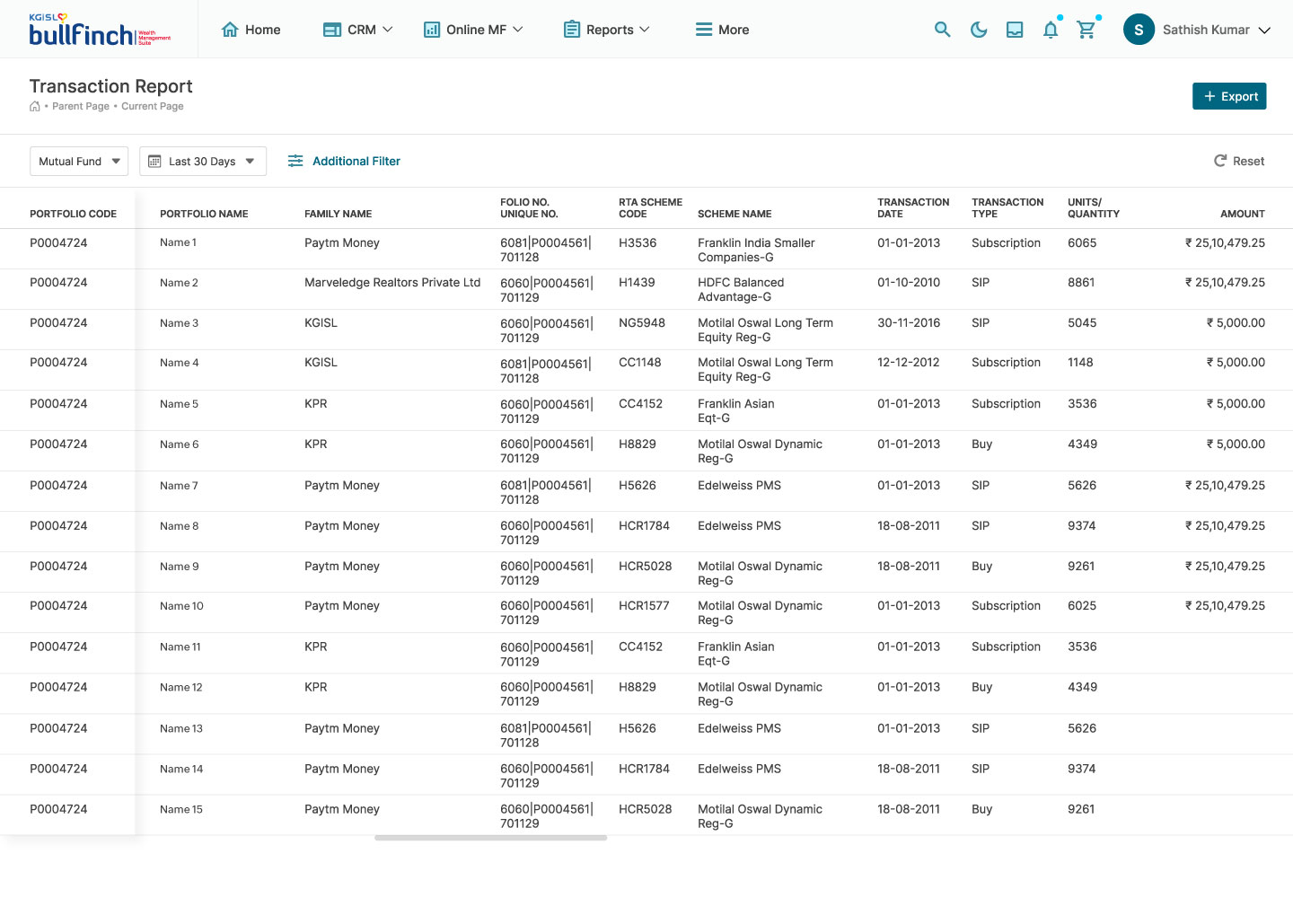This screenshot has height=924, width=1293.
Task: Click the Export button
Action: click(x=1229, y=96)
